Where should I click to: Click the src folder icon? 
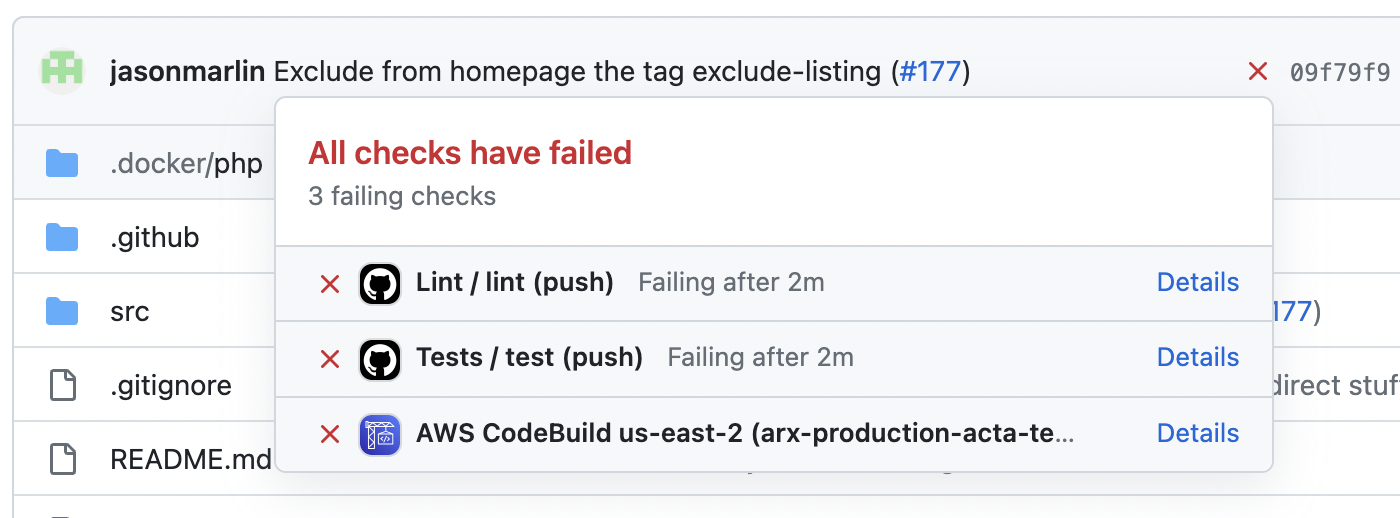coord(62,311)
